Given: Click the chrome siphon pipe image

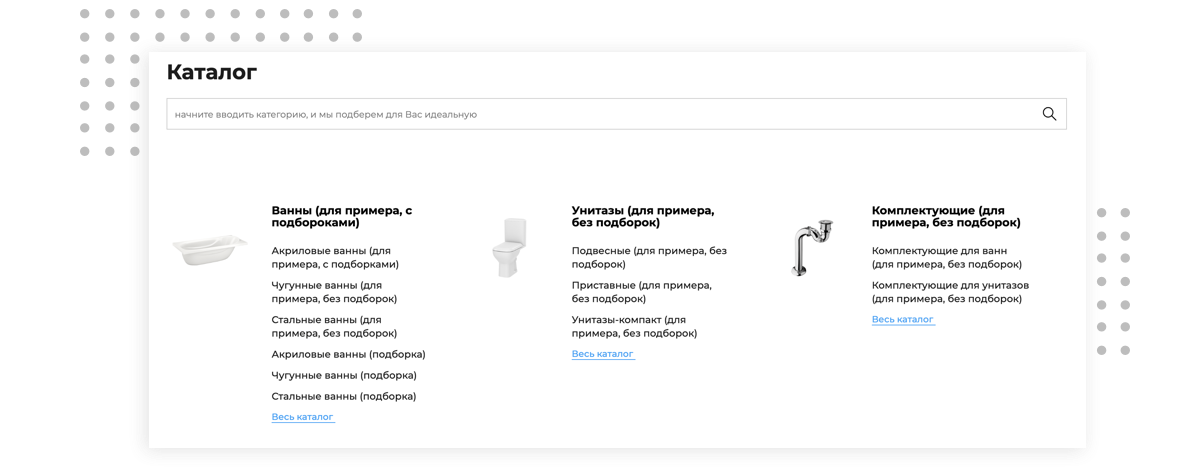Looking at the screenshot, I should click(810, 246).
